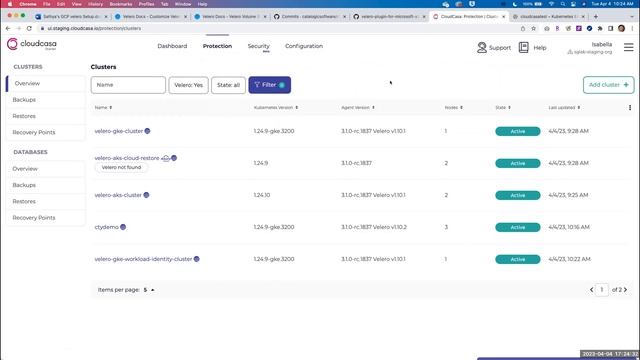The height and width of the screenshot is (360, 640).
Task: Click the Help book icon
Action: pyautogui.click(x=523, y=47)
